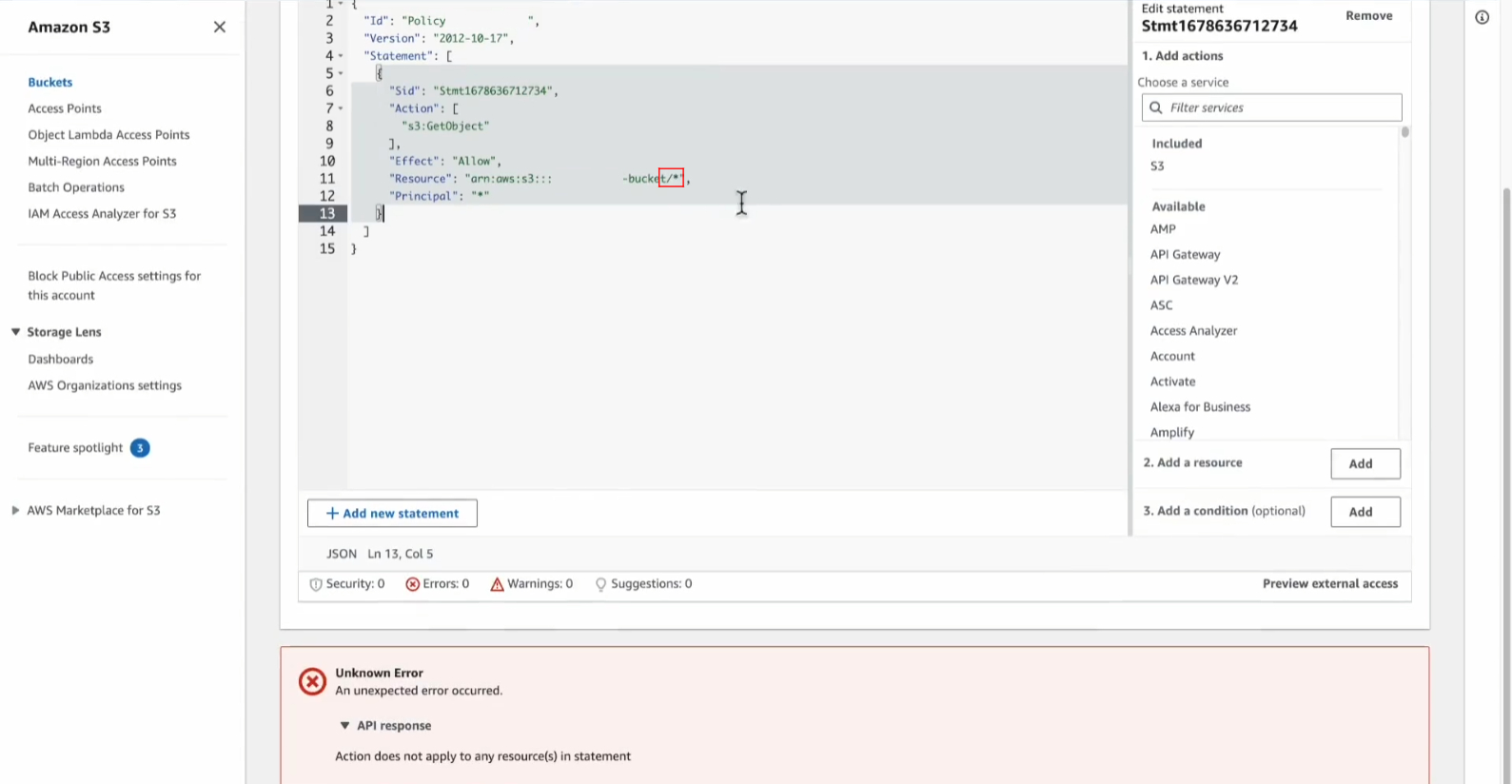Open Buckets in the sidebar
The height and width of the screenshot is (784, 1512).
click(50, 83)
